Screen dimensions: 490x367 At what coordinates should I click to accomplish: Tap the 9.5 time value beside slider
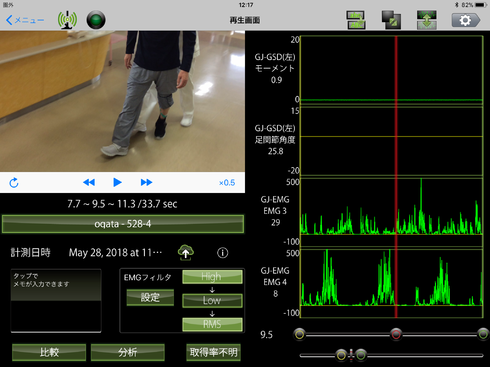(x=266, y=334)
